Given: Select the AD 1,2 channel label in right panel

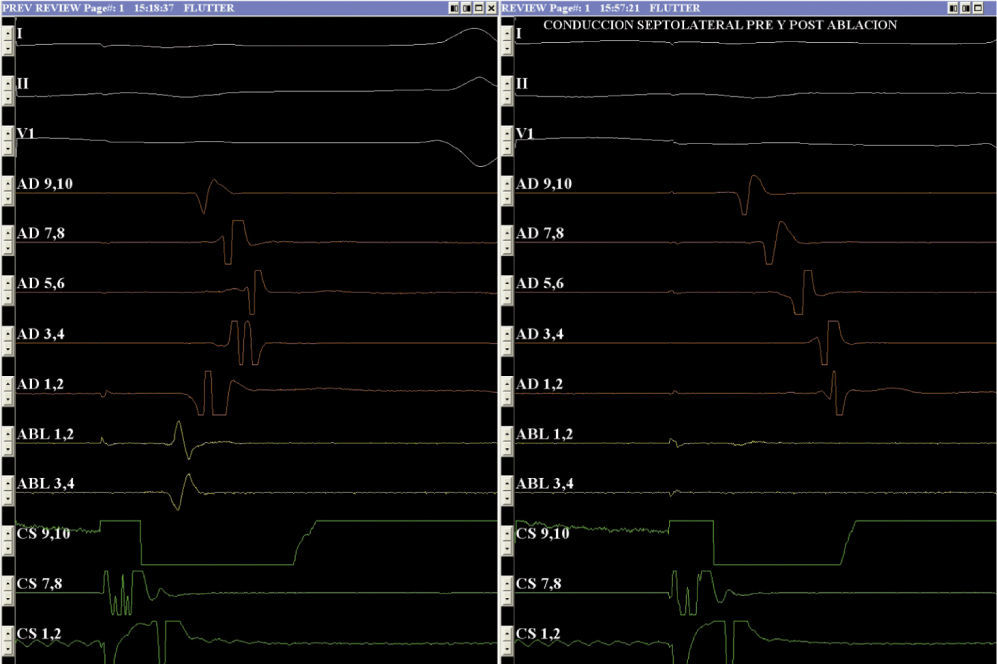Looking at the screenshot, I should 539,384.
